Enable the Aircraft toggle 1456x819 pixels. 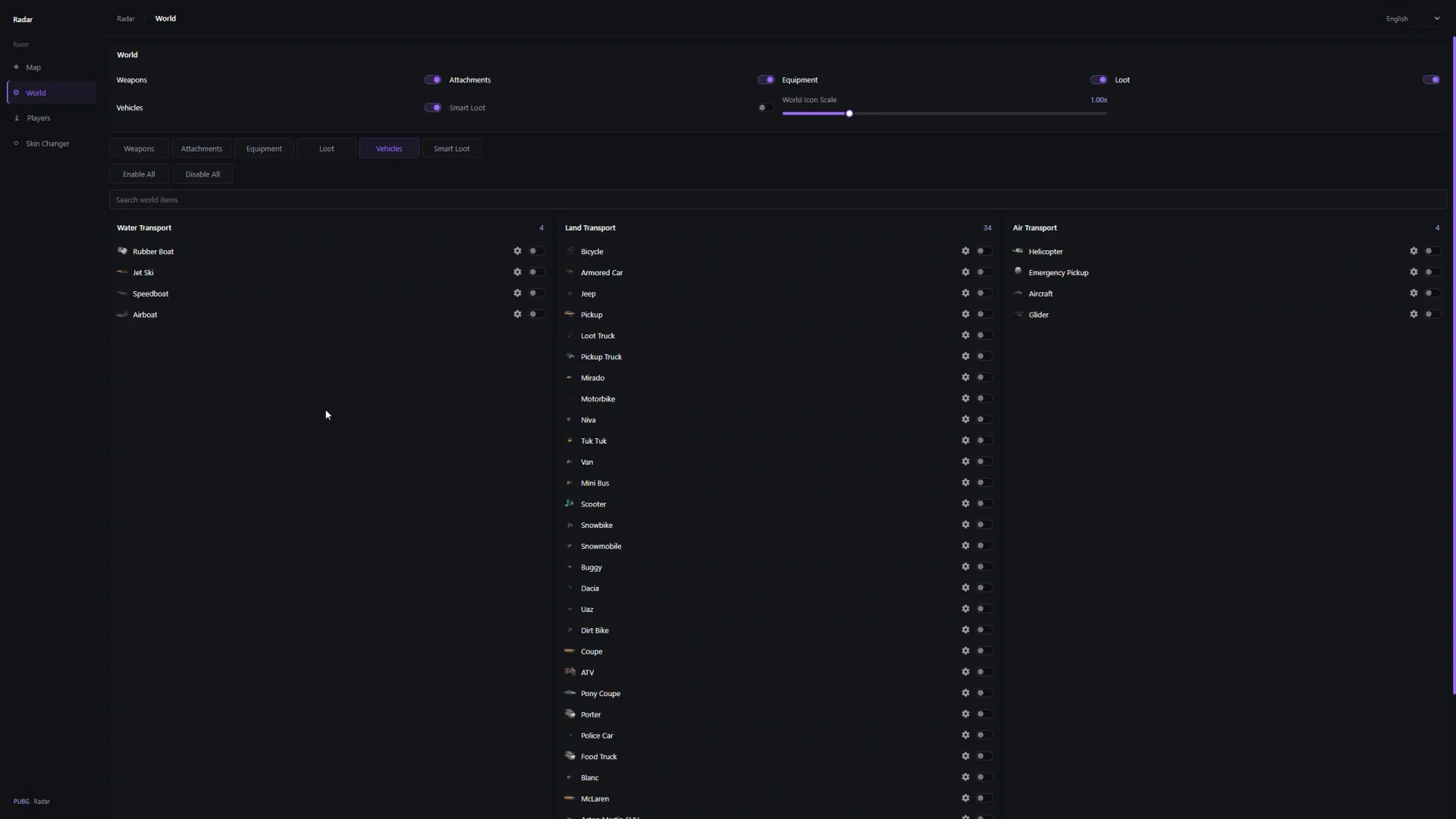point(1432,293)
